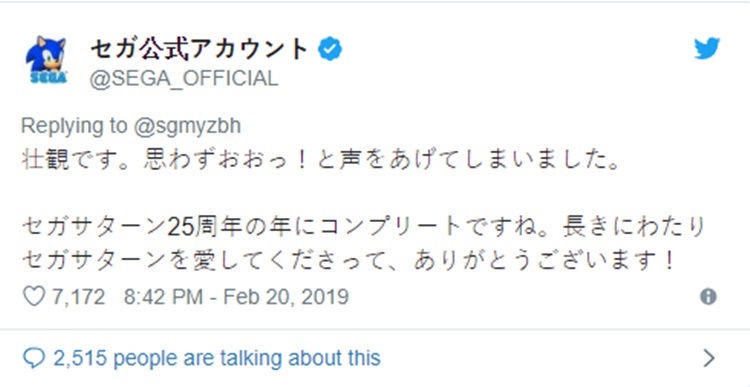The height and width of the screenshot is (387, 750).
Task: Select the Feb 20, 2019 date text
Action: tap(286, 297)
